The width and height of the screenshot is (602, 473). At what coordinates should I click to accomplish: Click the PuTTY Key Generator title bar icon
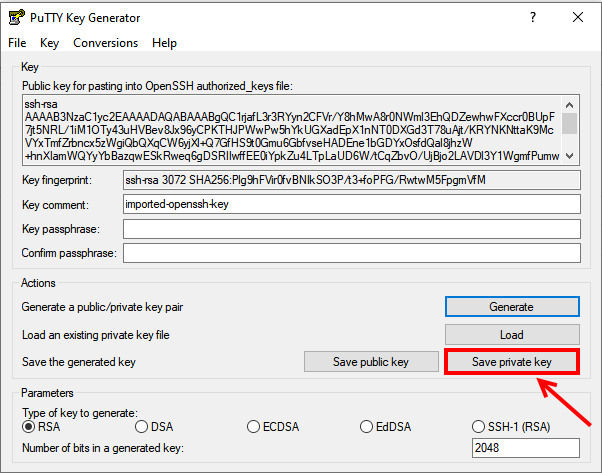(17, 18)
